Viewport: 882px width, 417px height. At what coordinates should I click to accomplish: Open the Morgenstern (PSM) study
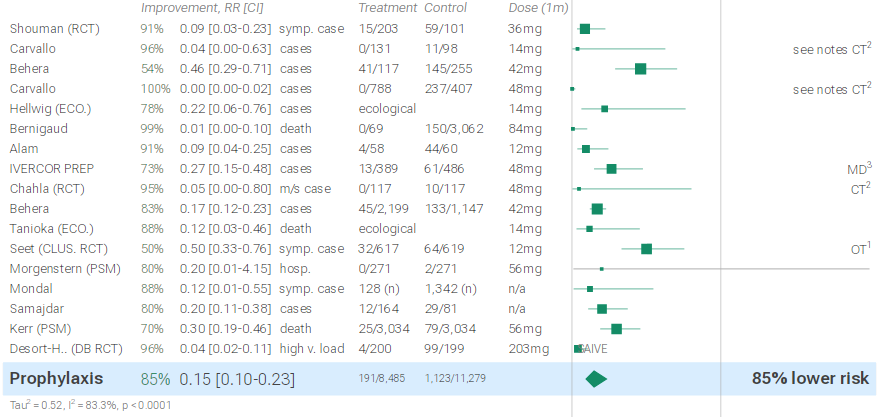click(65, 268)
